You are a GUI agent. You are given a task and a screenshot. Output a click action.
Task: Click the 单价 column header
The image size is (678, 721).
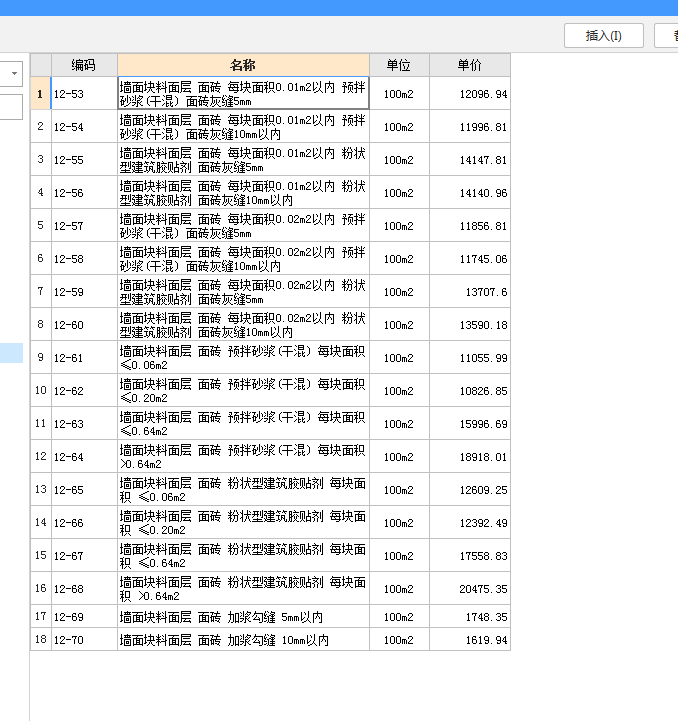pyautogui.click(x=470, y=65)
